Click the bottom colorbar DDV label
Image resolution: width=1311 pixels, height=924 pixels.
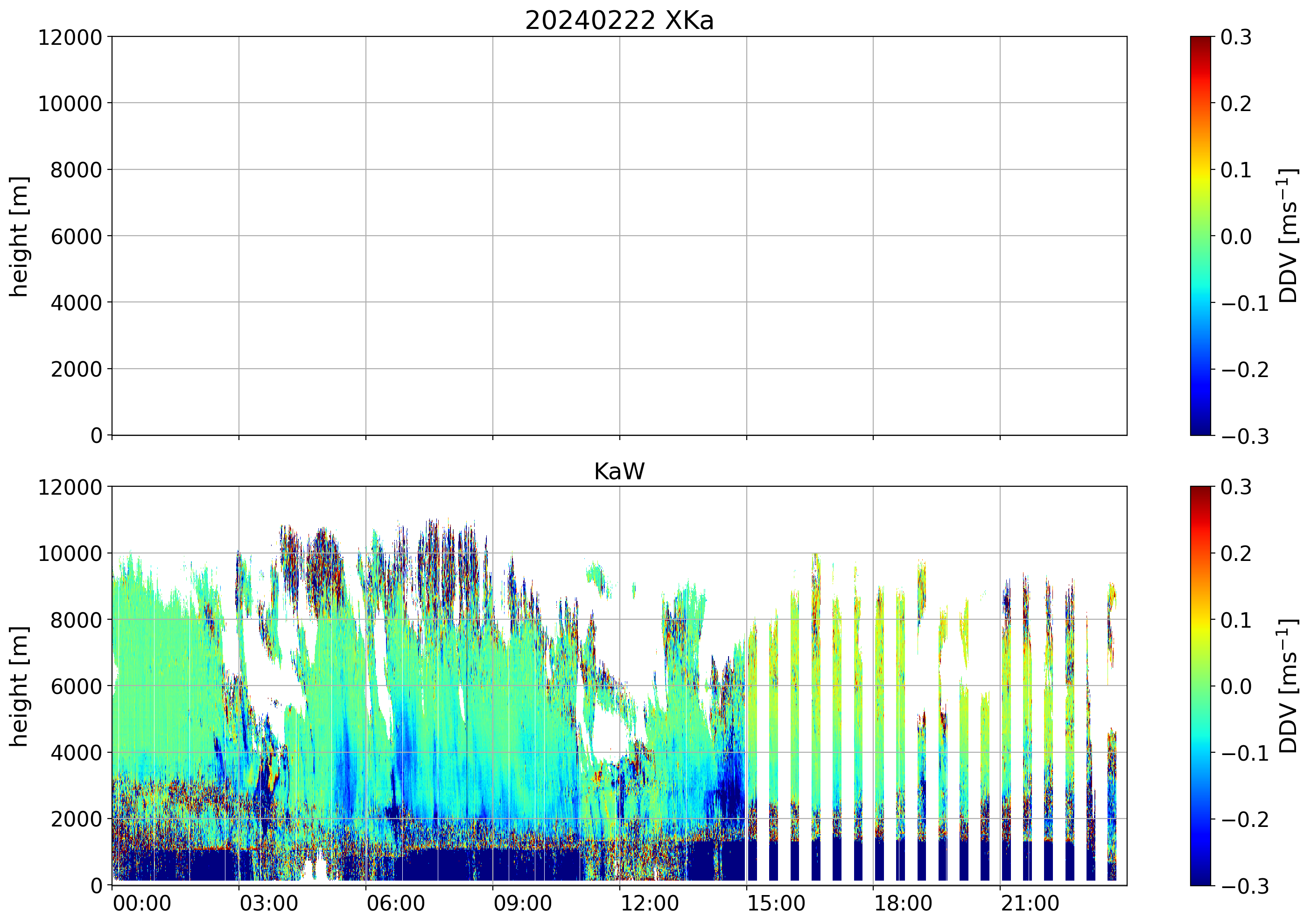click(x=1288, y=686)
